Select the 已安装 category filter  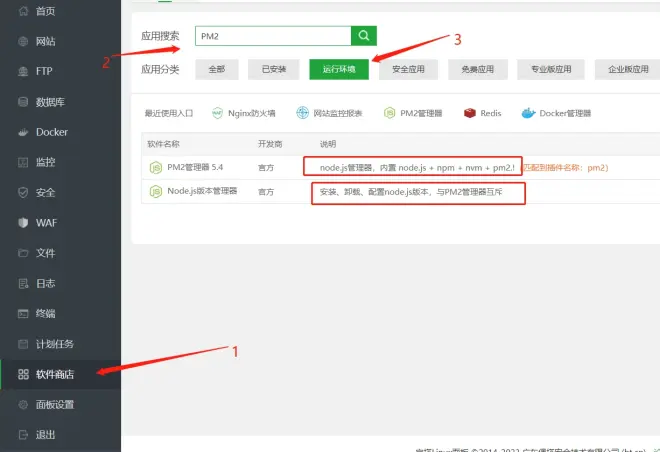(x=274, y=69)
